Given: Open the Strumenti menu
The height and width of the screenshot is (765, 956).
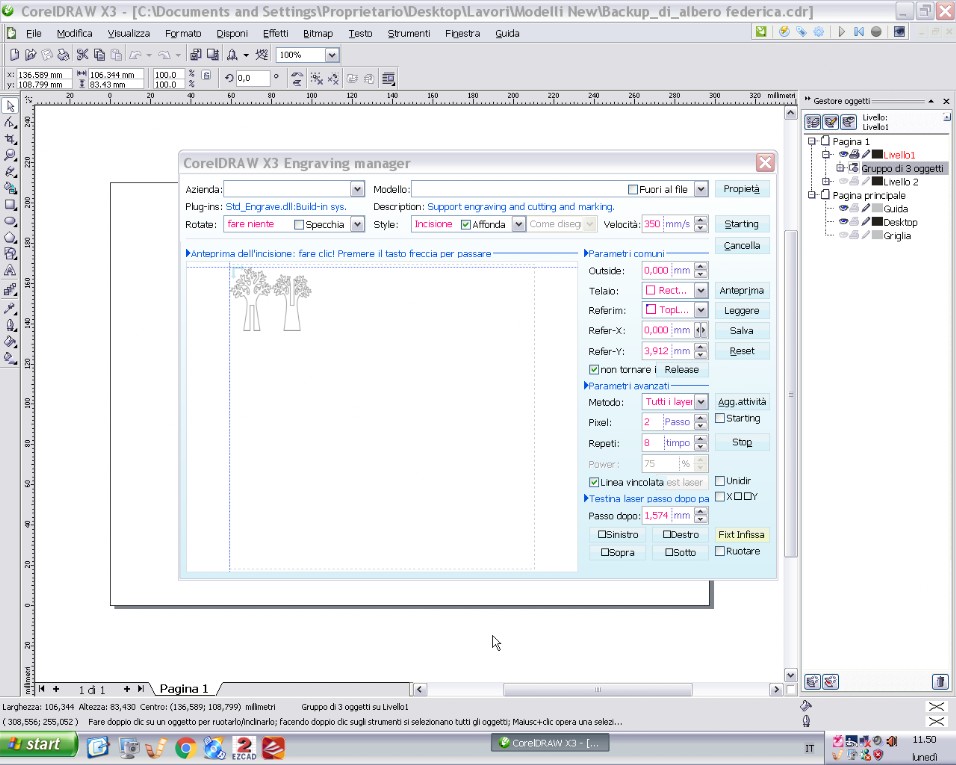Looking at the screenshot, I should point(408,34).
